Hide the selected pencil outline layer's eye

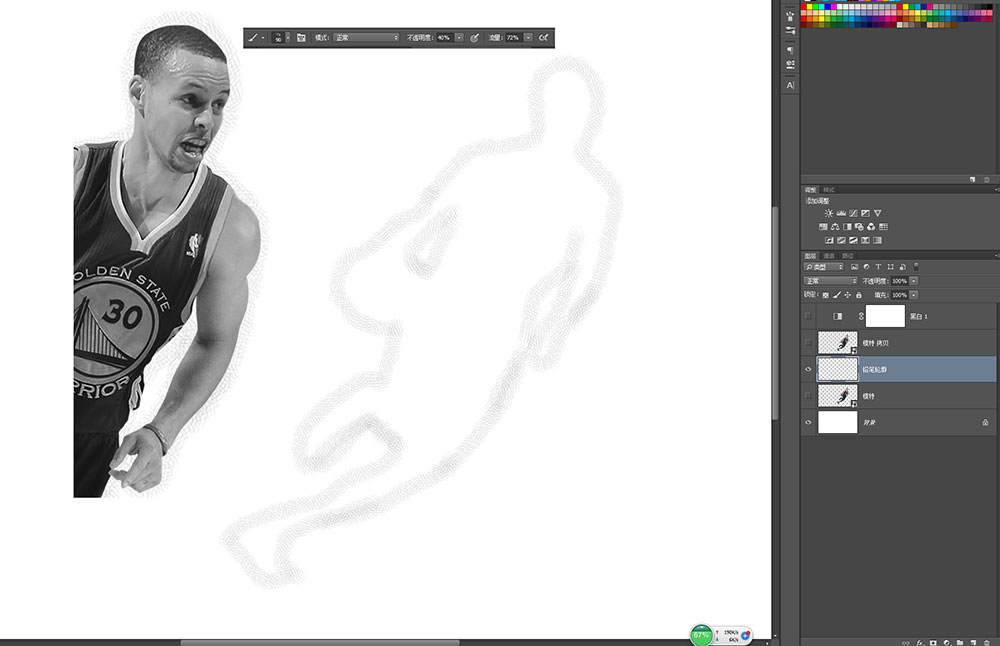coord(808,369)
